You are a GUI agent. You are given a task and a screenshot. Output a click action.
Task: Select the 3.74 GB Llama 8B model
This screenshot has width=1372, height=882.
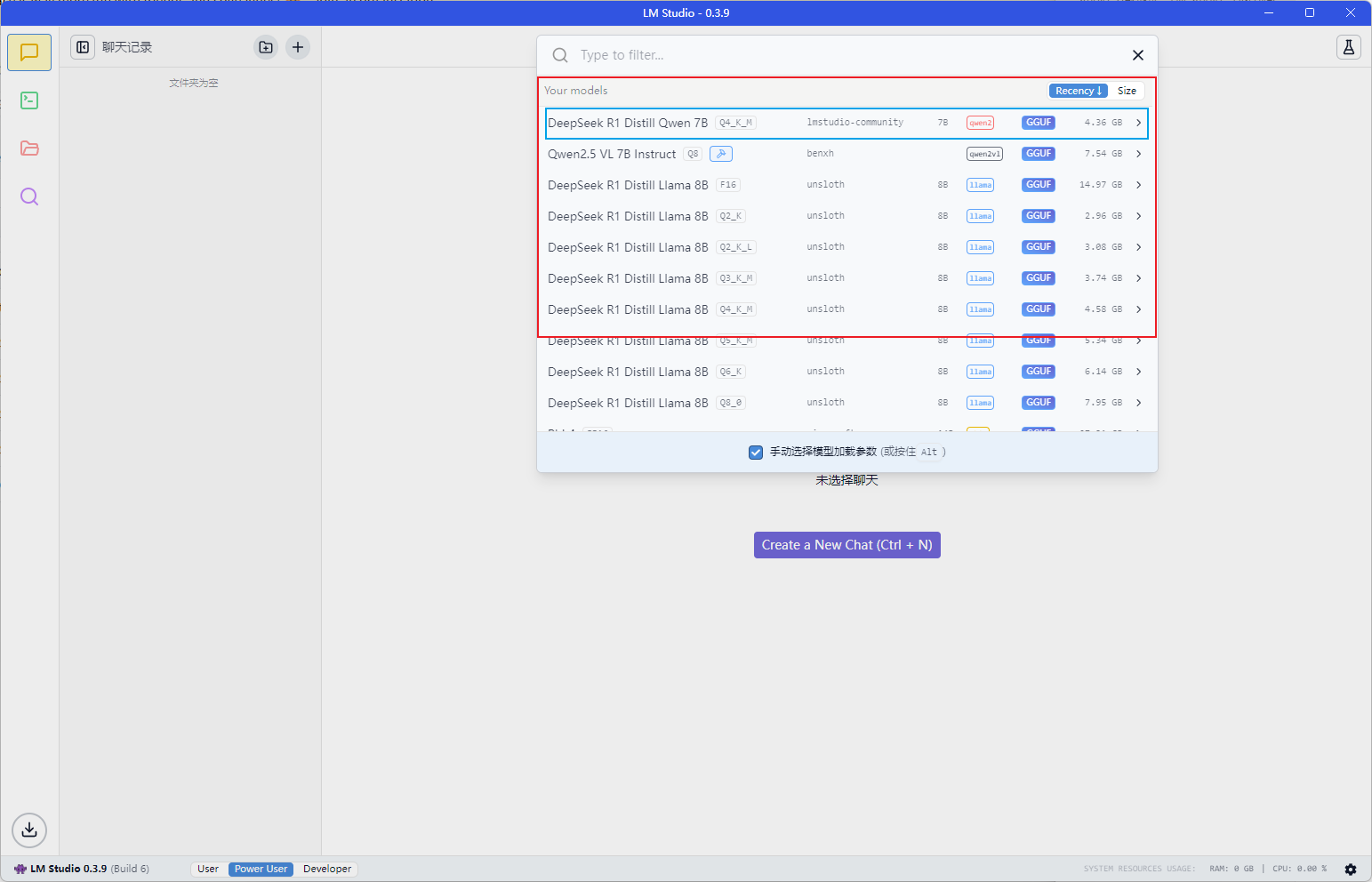tap(846, 278)
